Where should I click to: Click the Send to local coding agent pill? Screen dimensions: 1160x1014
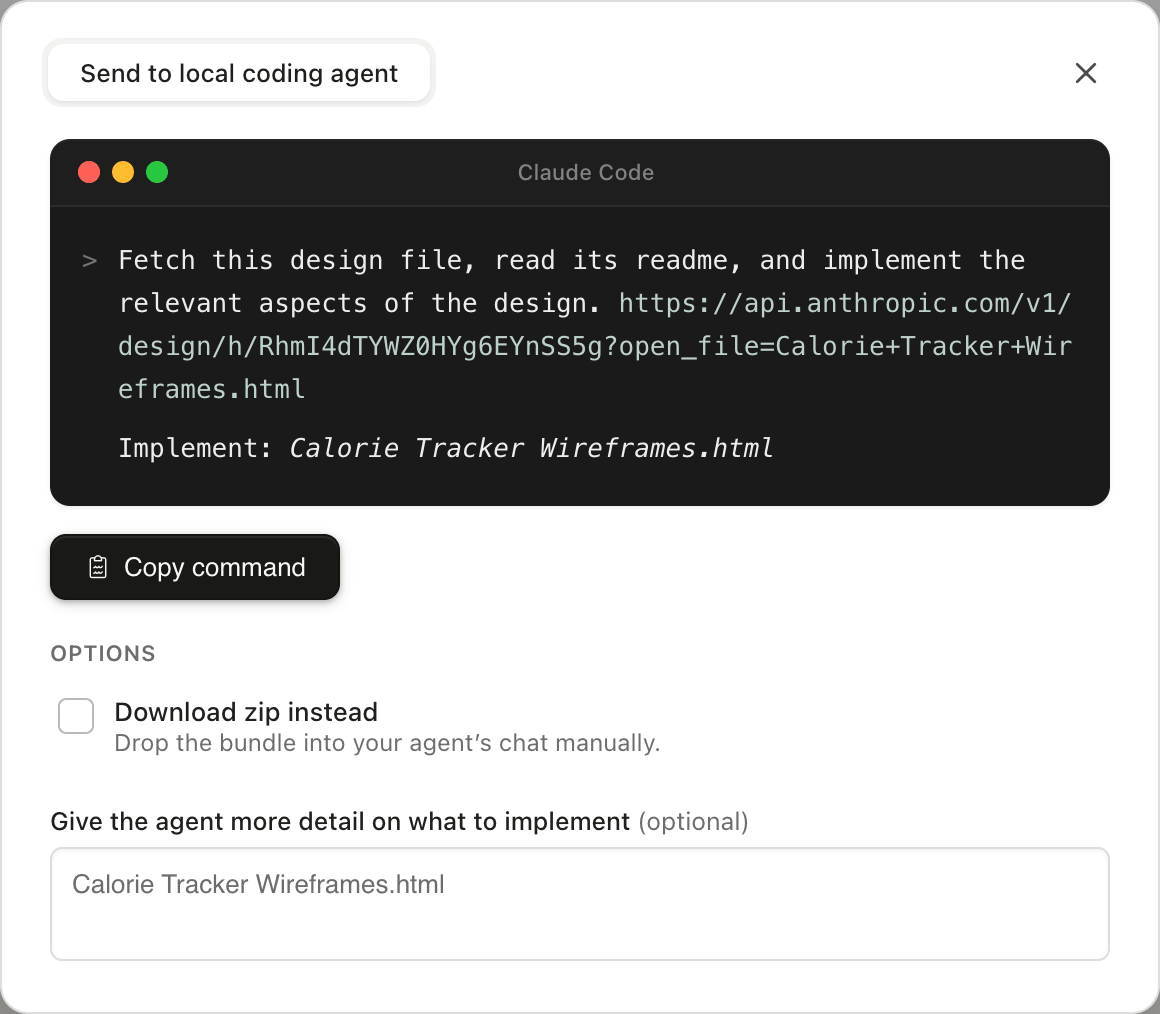(239, 72)
